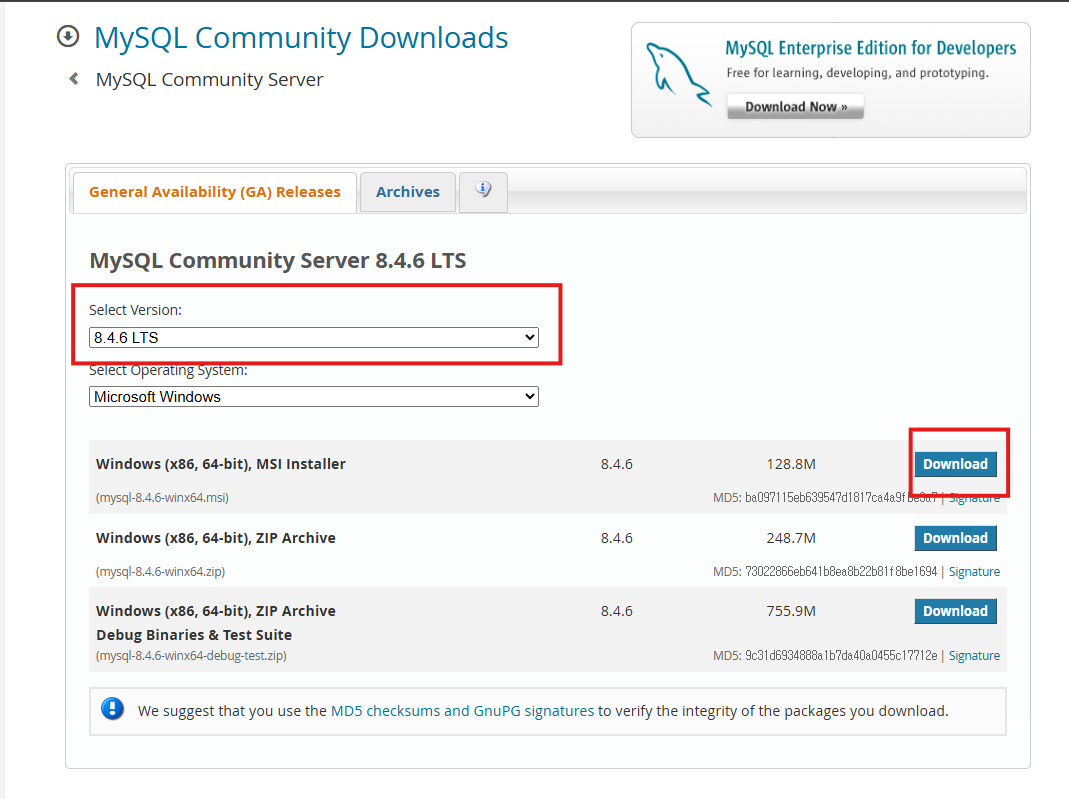
Task: Click MySQL Enterprise Edition for Developers title
Action: pos(871,48)
